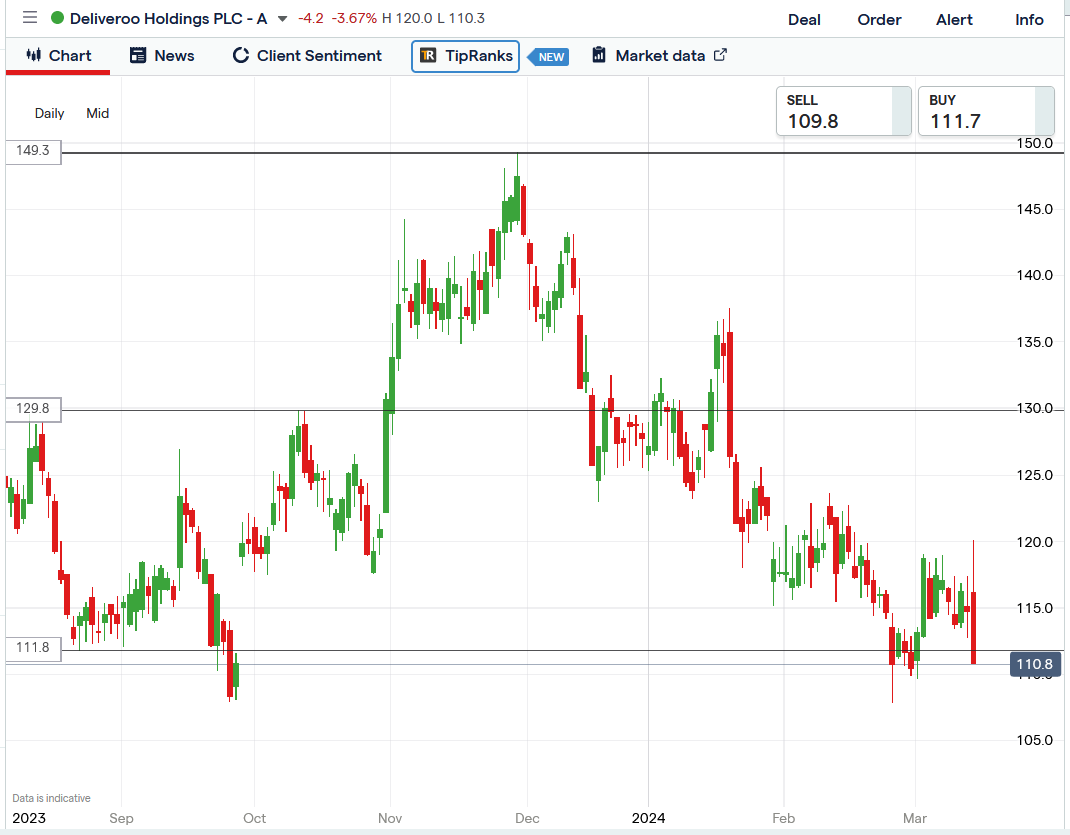Click the Nov date axis label
1070x835 pixels.
[390, 818]
